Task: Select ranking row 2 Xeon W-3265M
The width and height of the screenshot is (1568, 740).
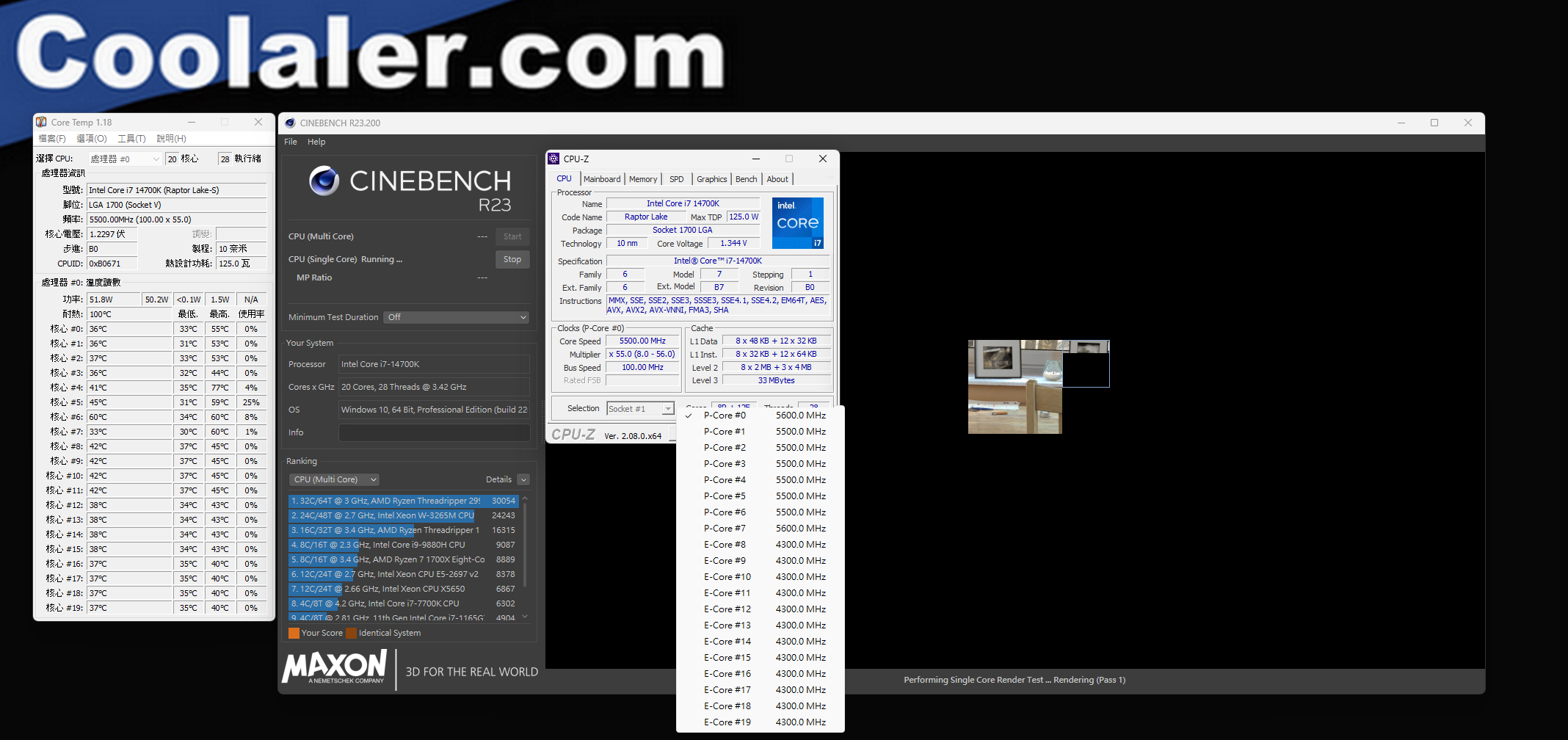Action: click(403, 515)
